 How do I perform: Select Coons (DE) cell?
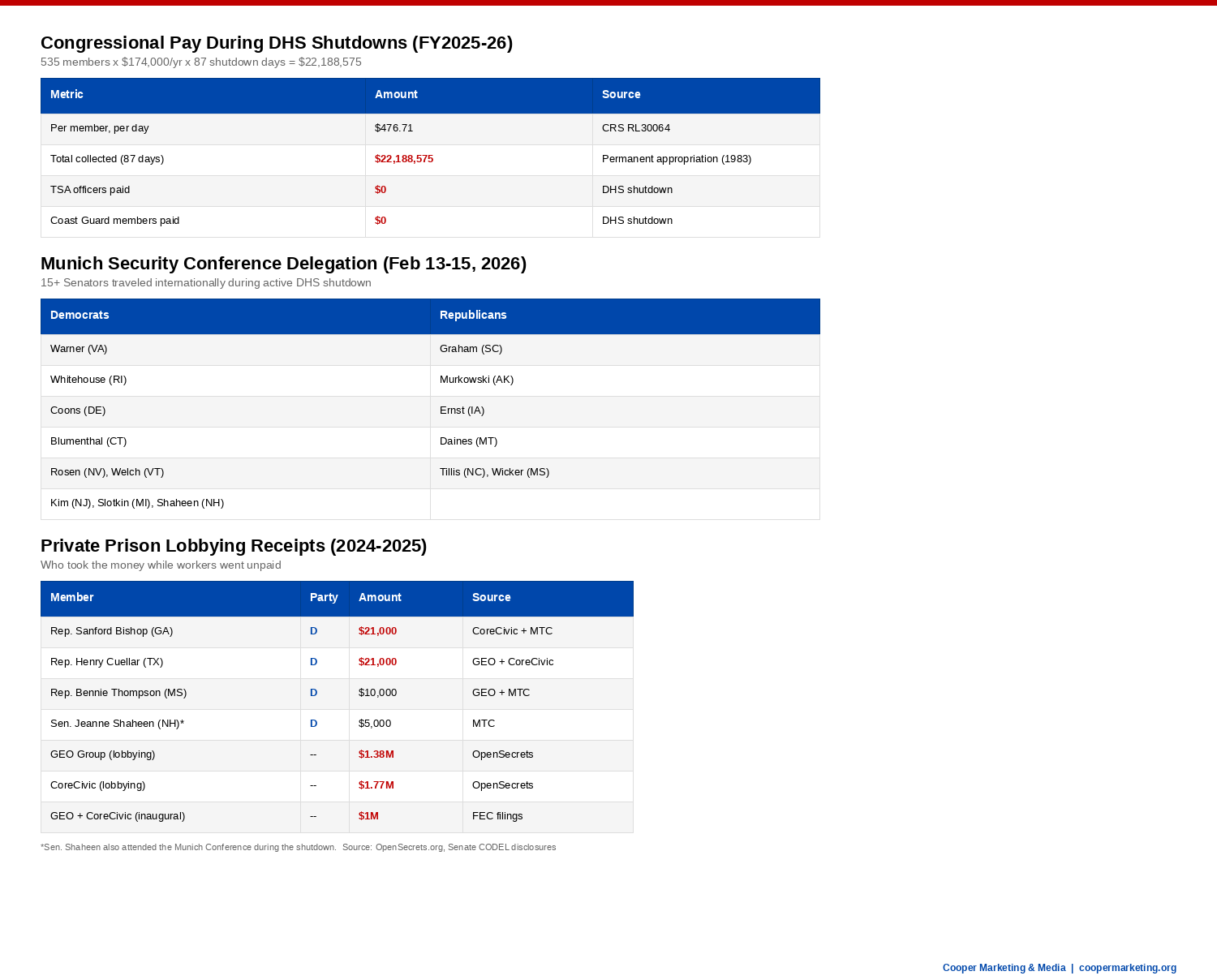235,411
